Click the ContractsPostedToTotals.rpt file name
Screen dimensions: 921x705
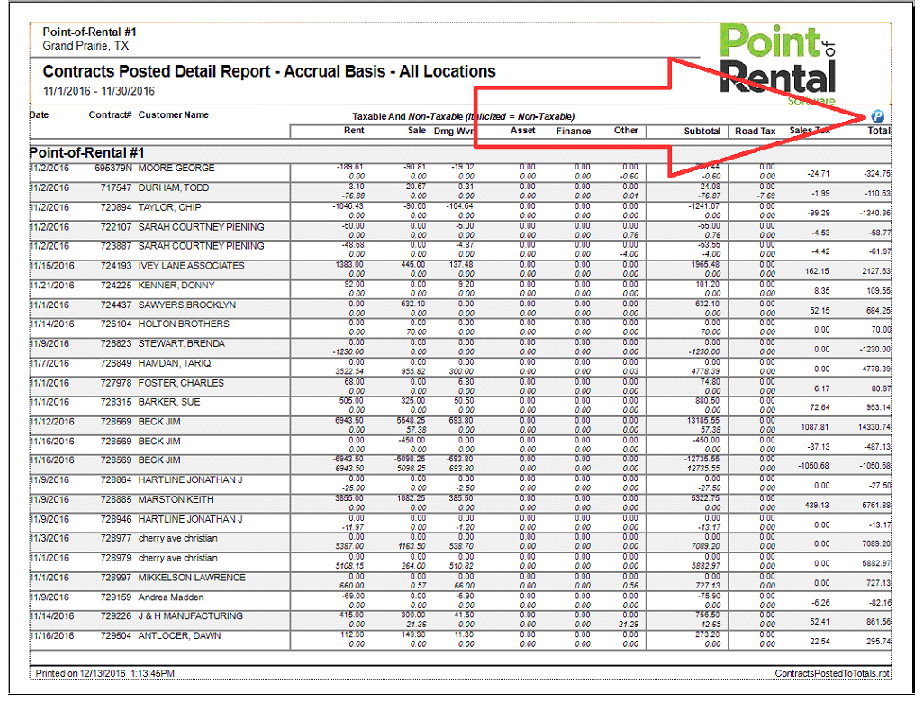832,673
